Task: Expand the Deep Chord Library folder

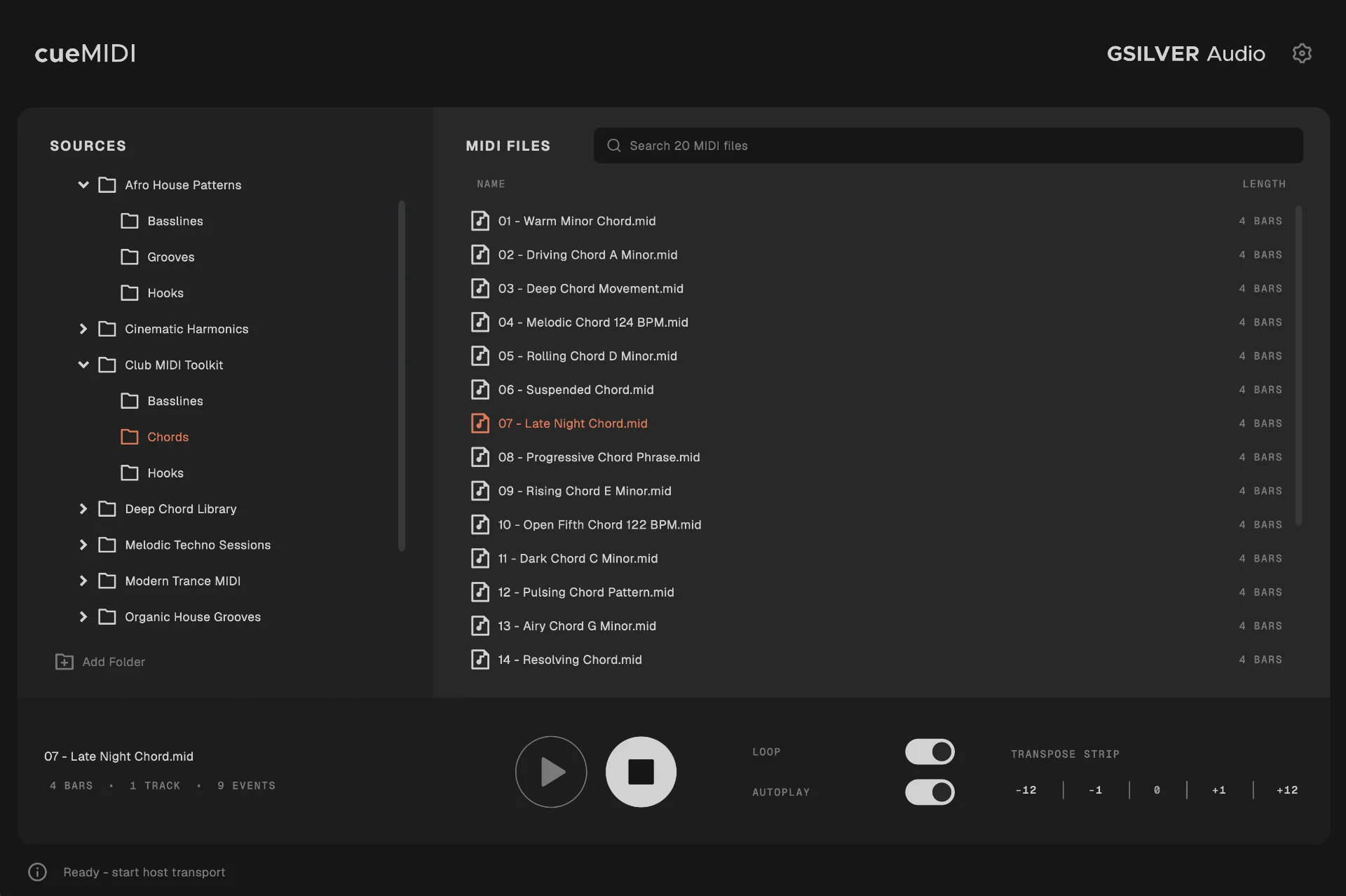Action: click(83, 509)
